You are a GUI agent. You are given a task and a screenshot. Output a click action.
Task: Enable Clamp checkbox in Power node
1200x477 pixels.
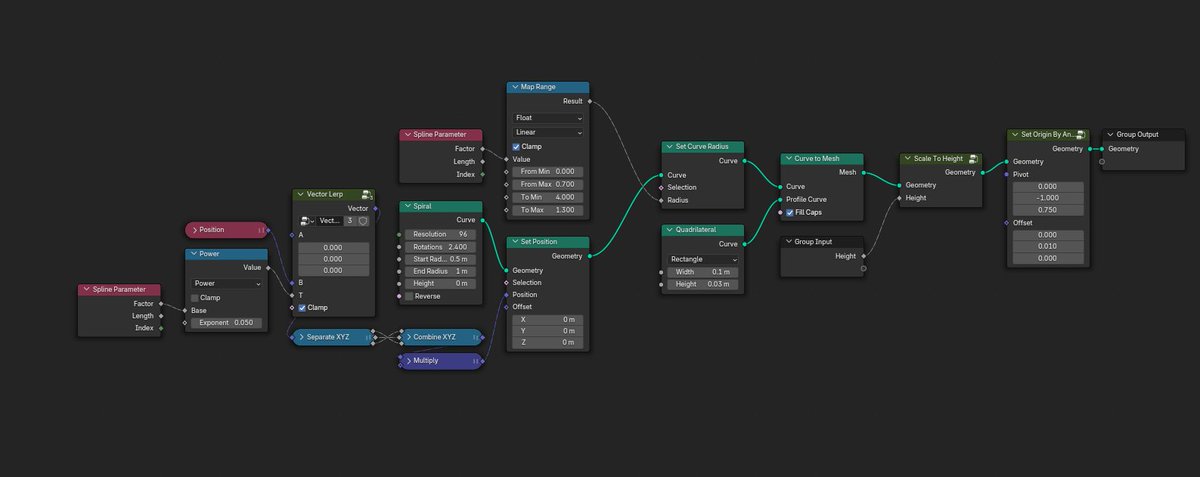click(x=195, y=297)
